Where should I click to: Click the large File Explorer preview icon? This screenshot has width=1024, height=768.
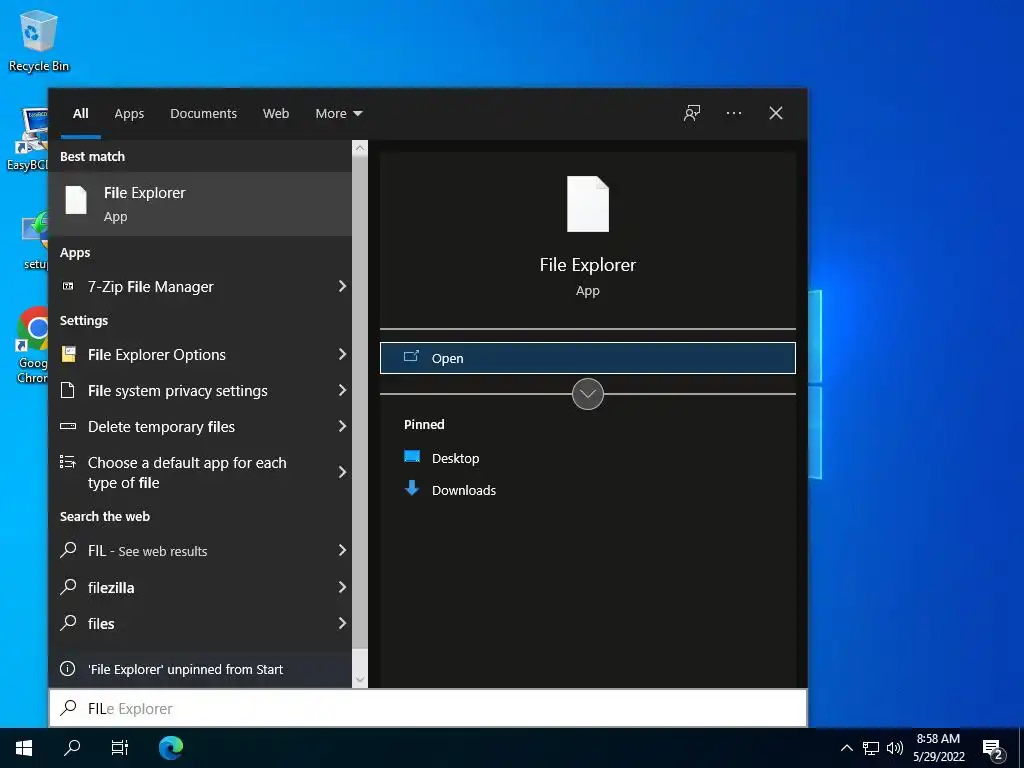[x=588, y=204]
